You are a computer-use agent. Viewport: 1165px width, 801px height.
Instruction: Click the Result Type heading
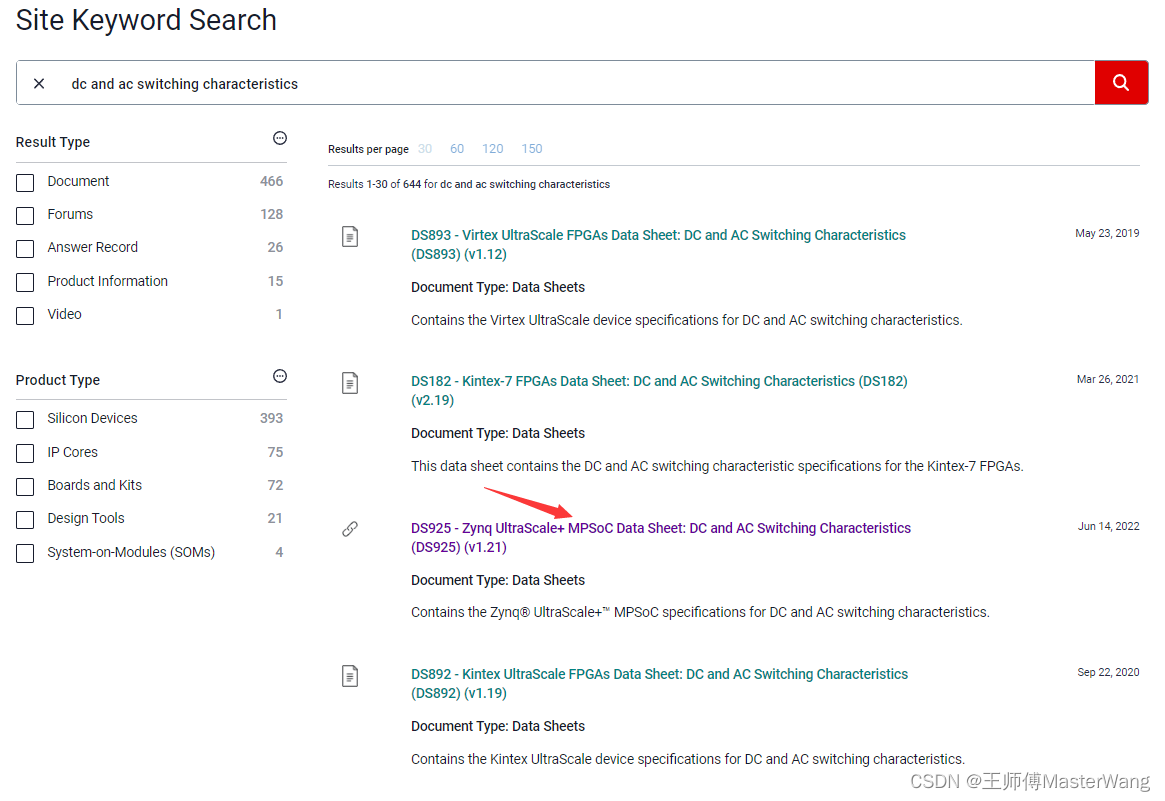tap(53, 142)
